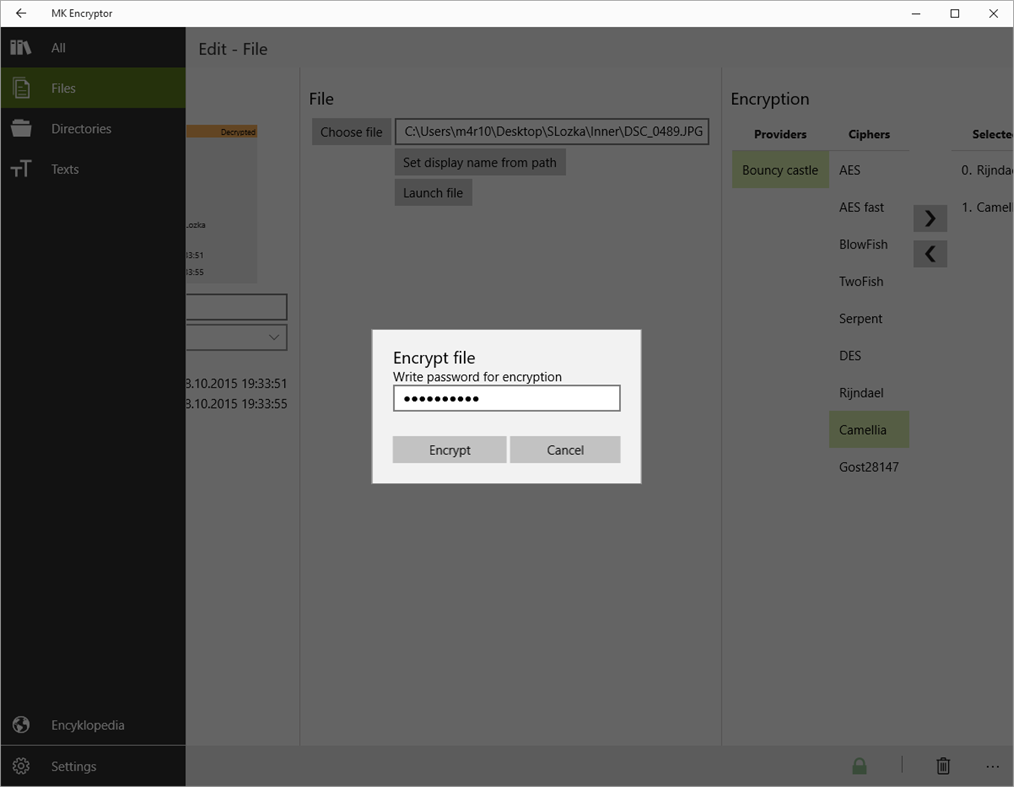Click the encryption password field
The image size is (1014, 787).
click(506, 398)
